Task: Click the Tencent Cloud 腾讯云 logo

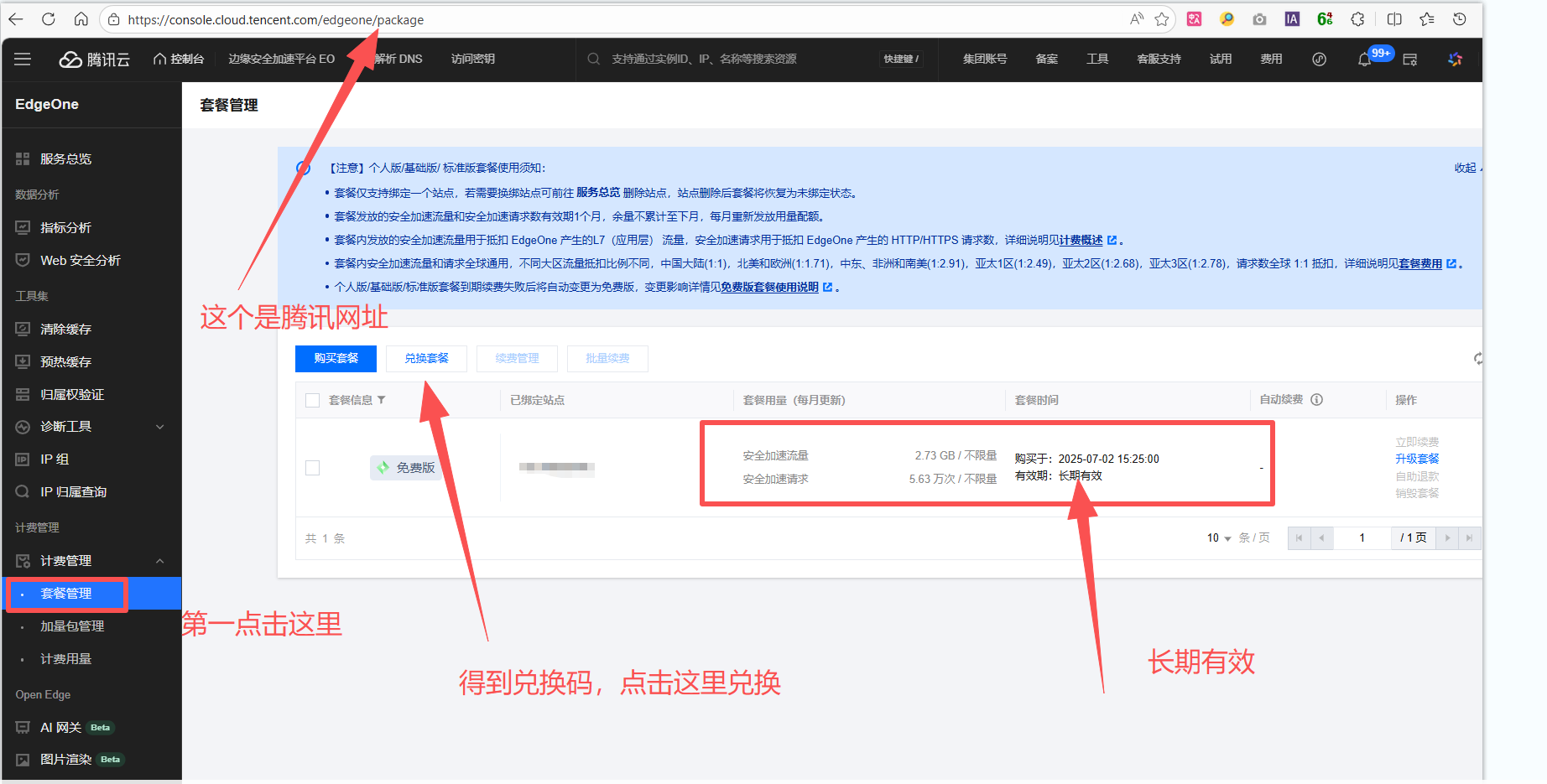Action: point(95,60)
